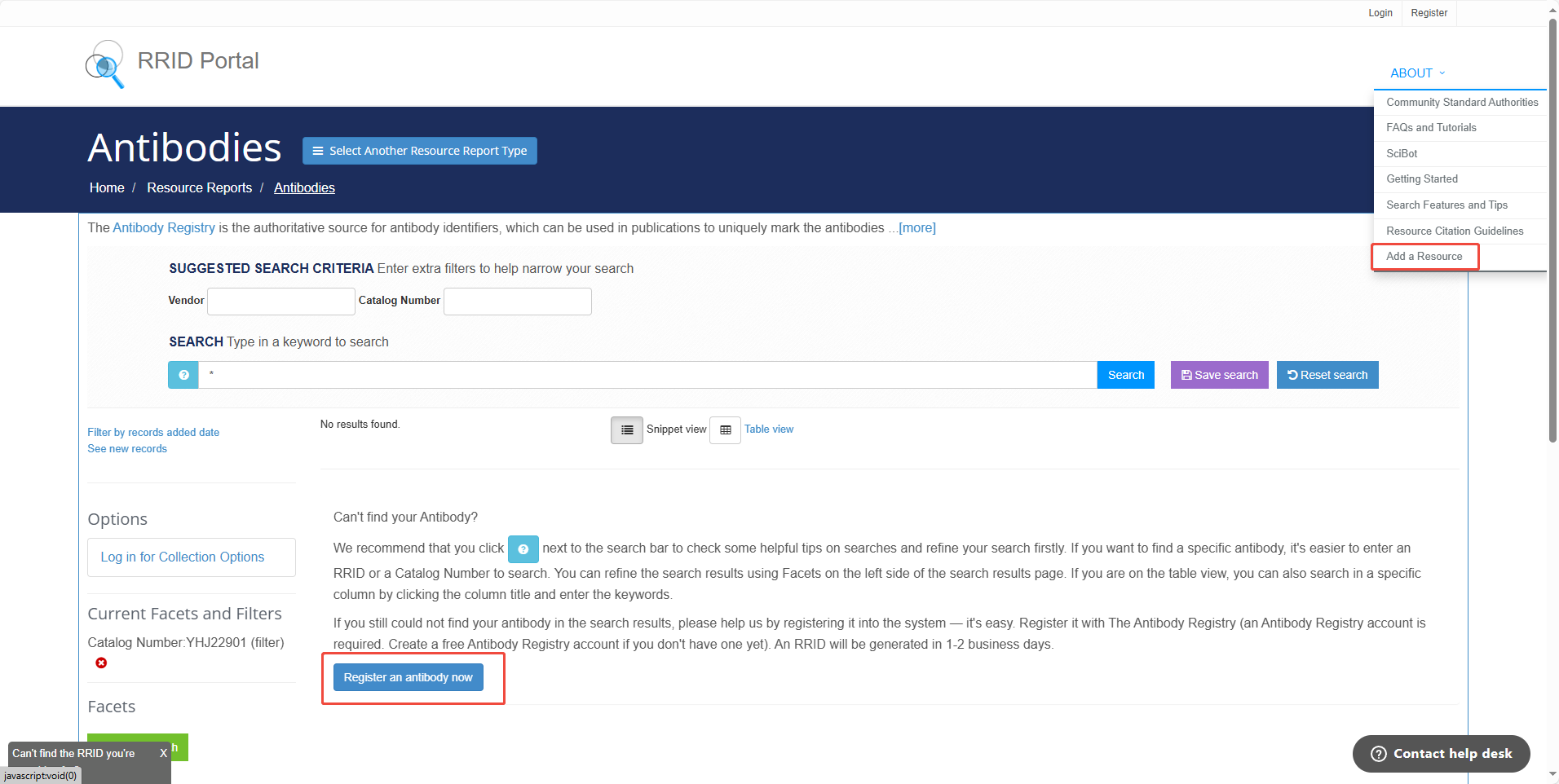Open FAQs and Tutorials menu entry

(x=1431, y=128)
